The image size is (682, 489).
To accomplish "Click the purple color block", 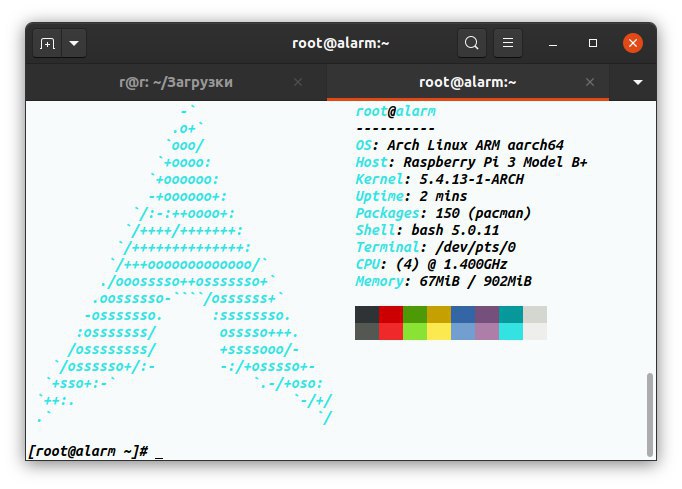I will tap(487, 315).
